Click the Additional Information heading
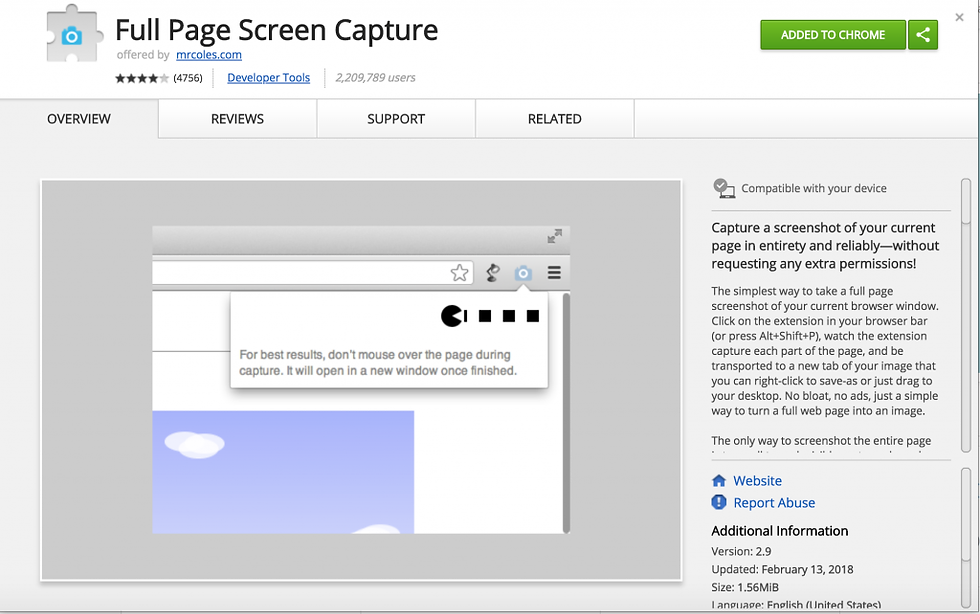Screen dimensions: 980x614 coord(779,531)
